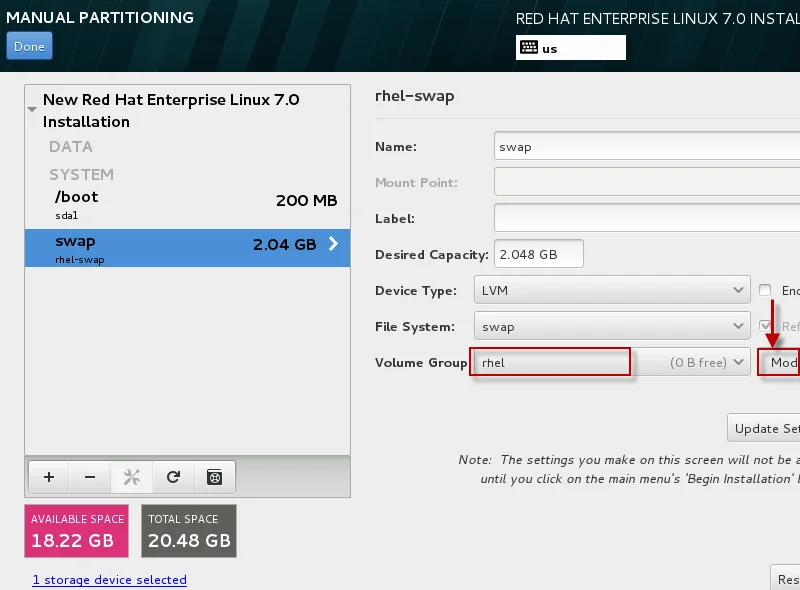Viewport: 800px width, 590px height.
Task: Click the reload storage configuration icon
Action: pyautogui.click(x=173, y=478)
